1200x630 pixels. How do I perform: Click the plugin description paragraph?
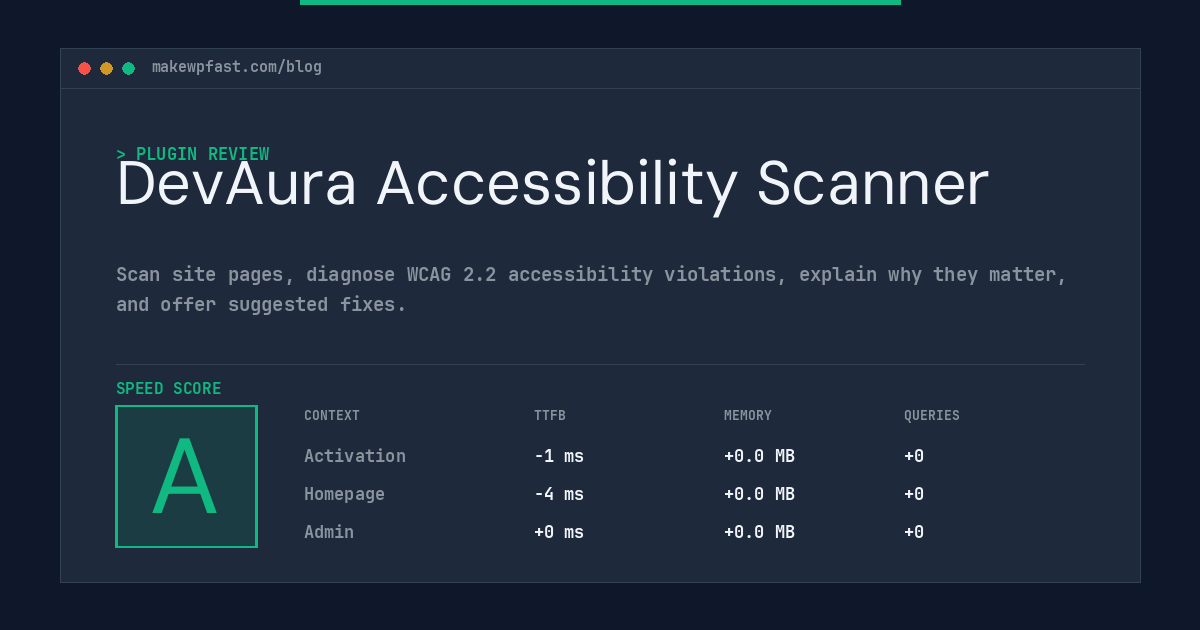tap(591, 289)
